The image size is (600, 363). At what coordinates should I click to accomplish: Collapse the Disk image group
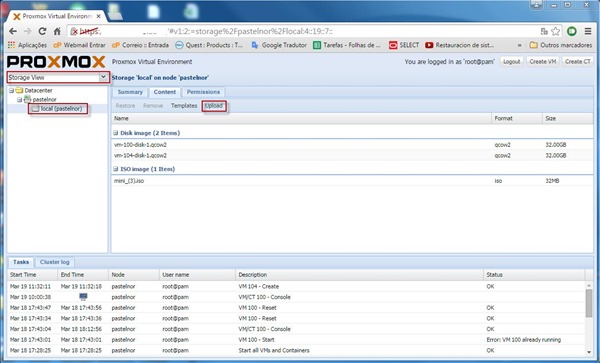click(116, 133)
